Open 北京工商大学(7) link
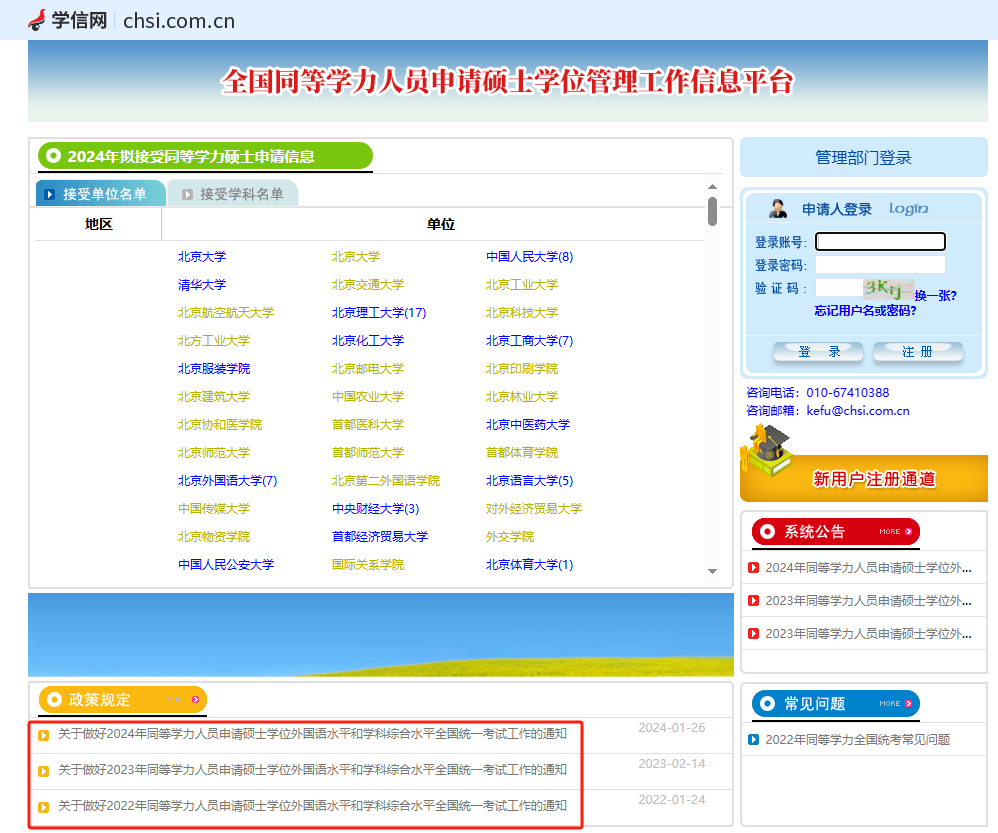998x833 pixels. pos(529,340)
